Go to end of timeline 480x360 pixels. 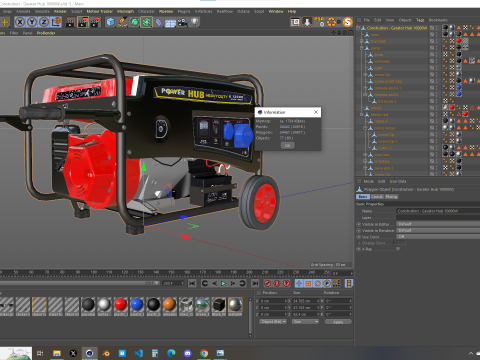(x=255, y=283)
